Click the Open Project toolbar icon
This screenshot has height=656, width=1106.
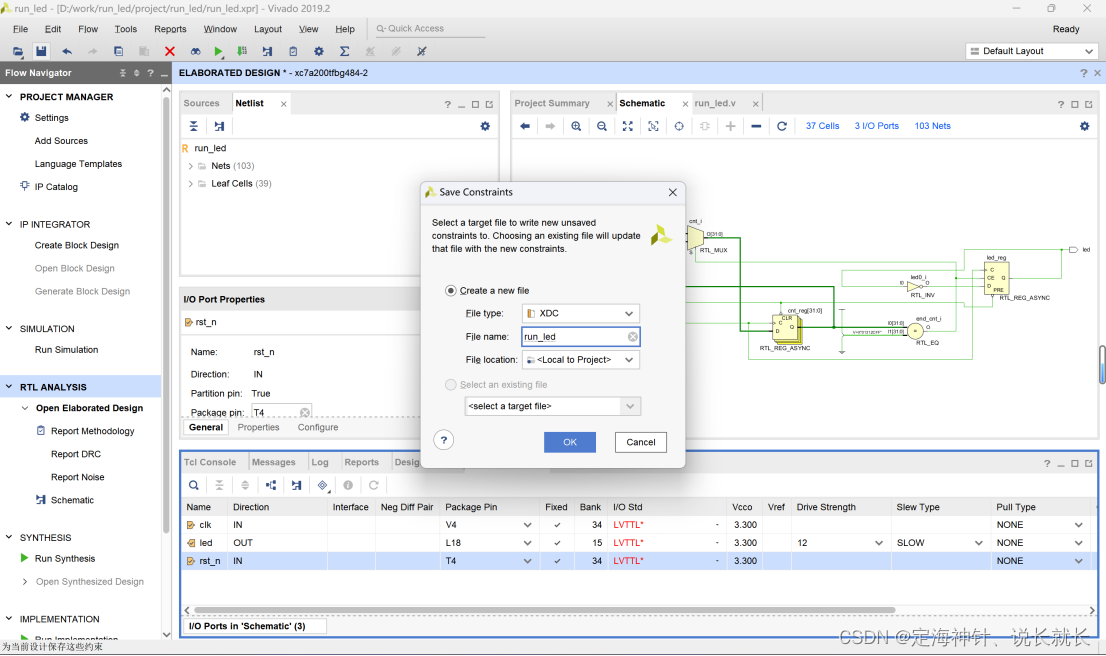(x=18, y=51)
